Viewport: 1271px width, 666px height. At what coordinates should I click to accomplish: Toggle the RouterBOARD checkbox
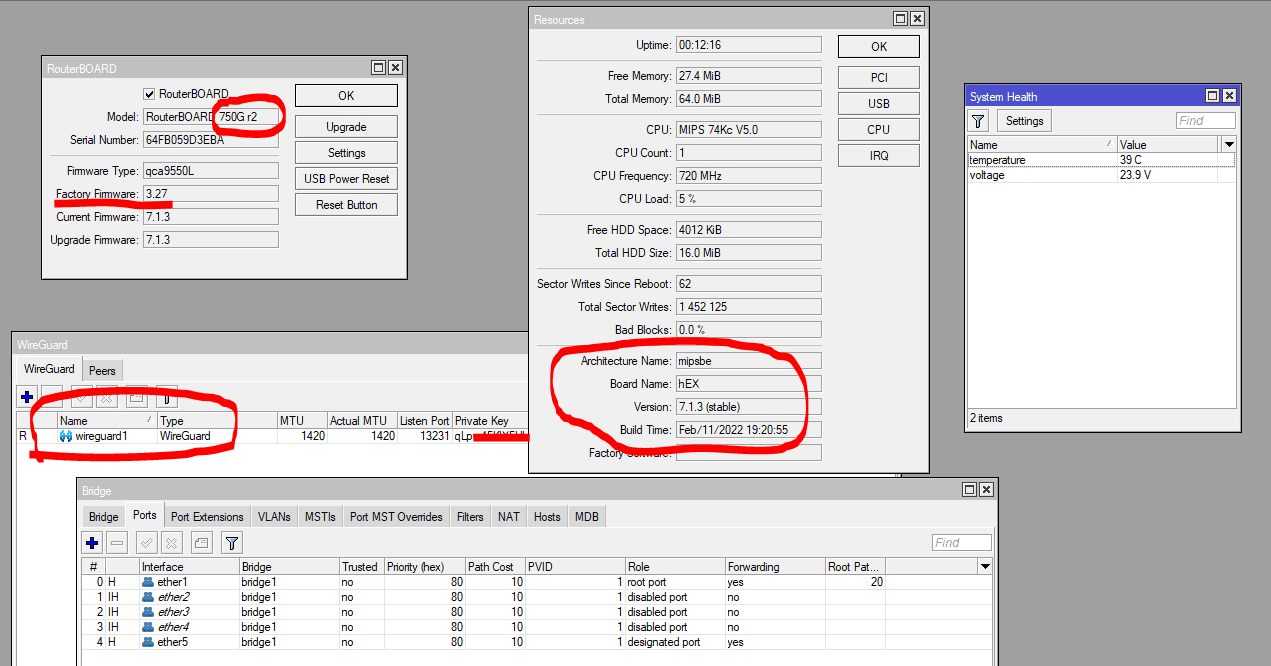150,94
